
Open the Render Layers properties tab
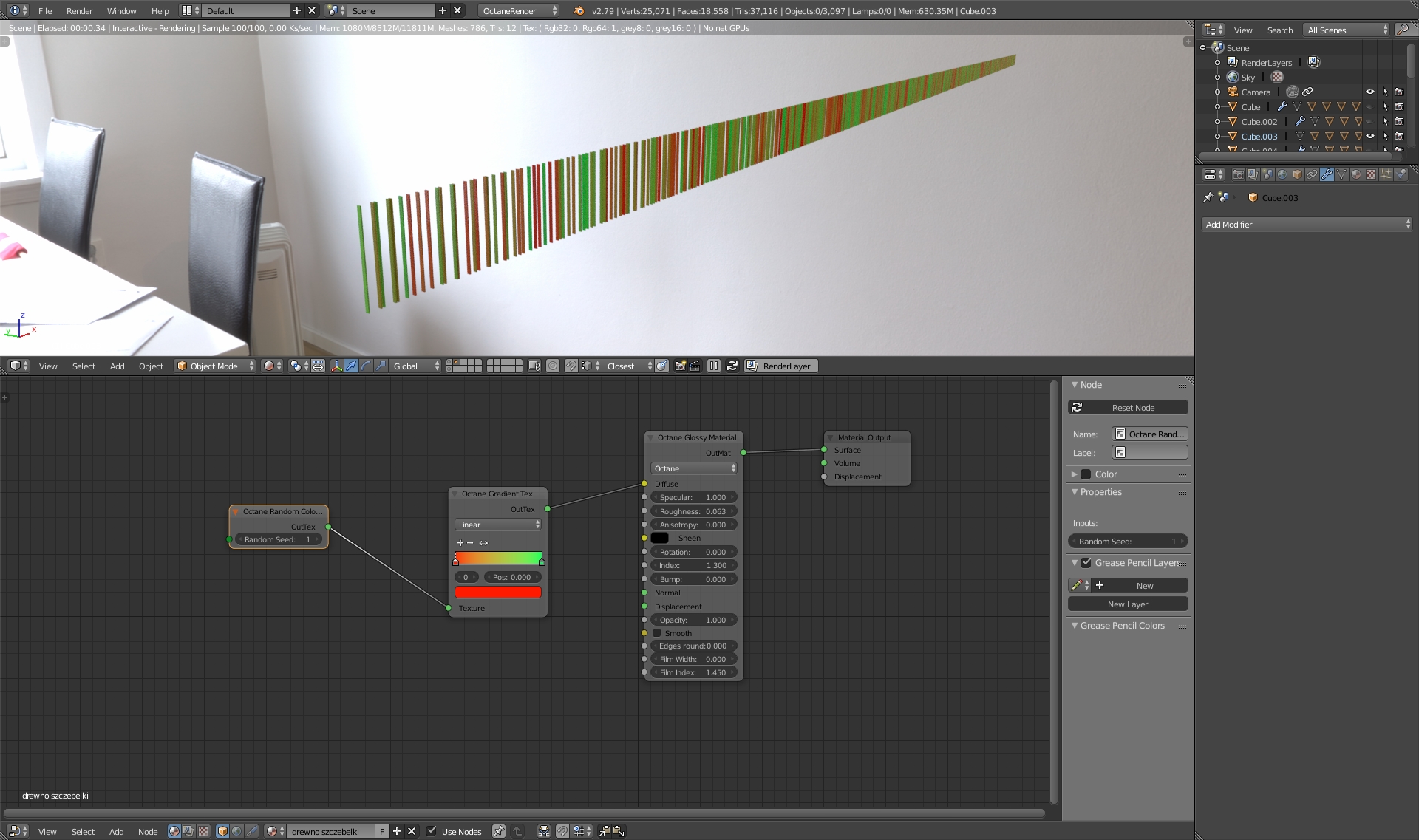(x=1253, y=174)
